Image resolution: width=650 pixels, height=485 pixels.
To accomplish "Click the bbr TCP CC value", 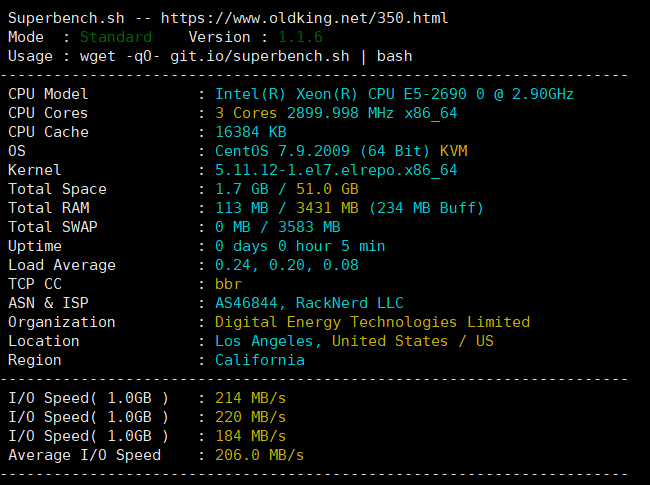I will 229,284.
